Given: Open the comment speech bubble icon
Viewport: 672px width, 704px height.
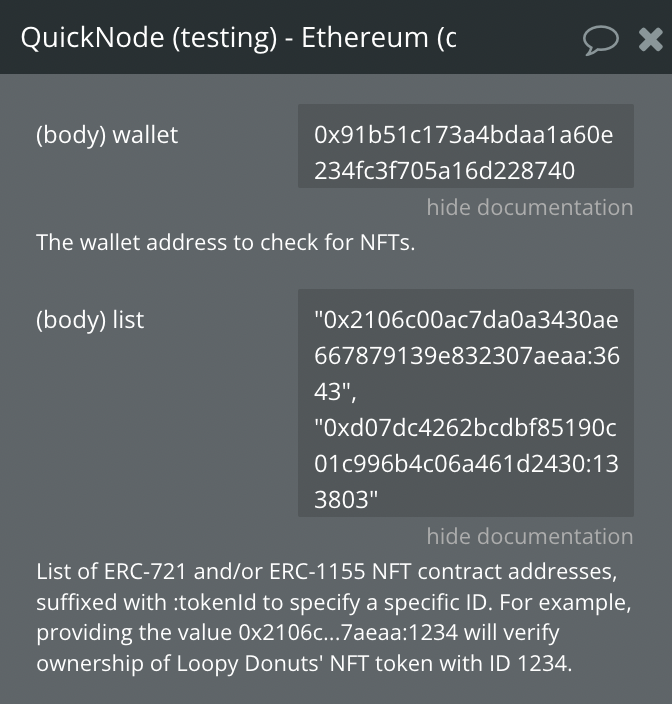Looking at the screenshot, I should (x=601, y=40).
